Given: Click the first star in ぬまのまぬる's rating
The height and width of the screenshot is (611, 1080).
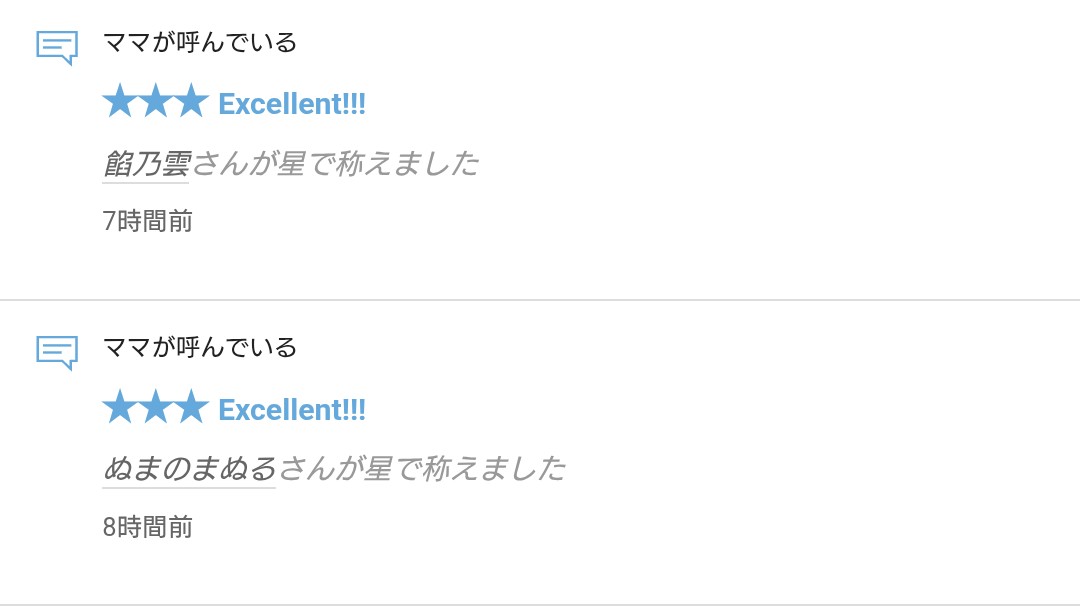Looking at the screenshot, I should point(121,406).
